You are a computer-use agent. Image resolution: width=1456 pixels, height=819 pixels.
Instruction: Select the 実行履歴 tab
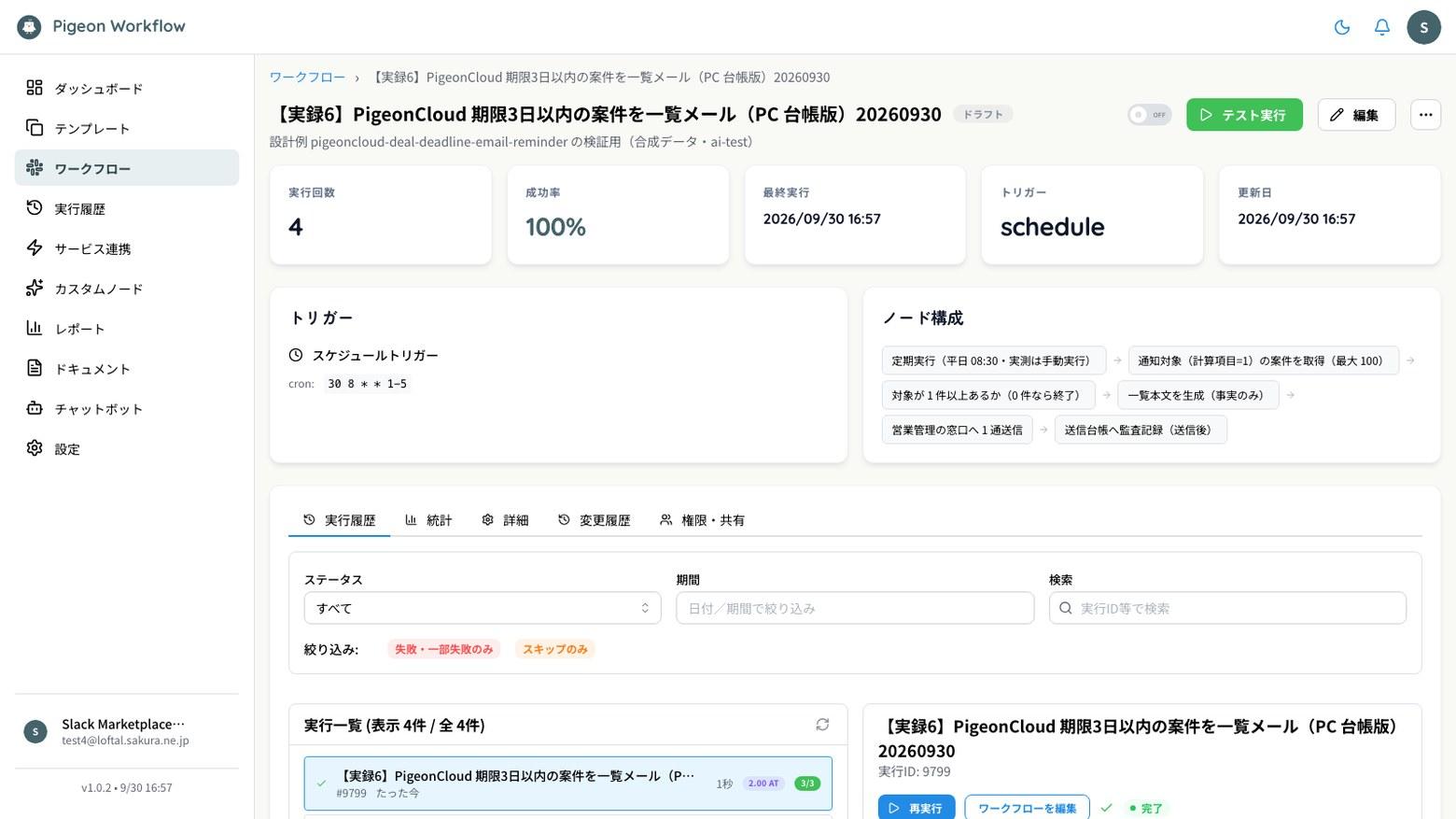(340, 520)
